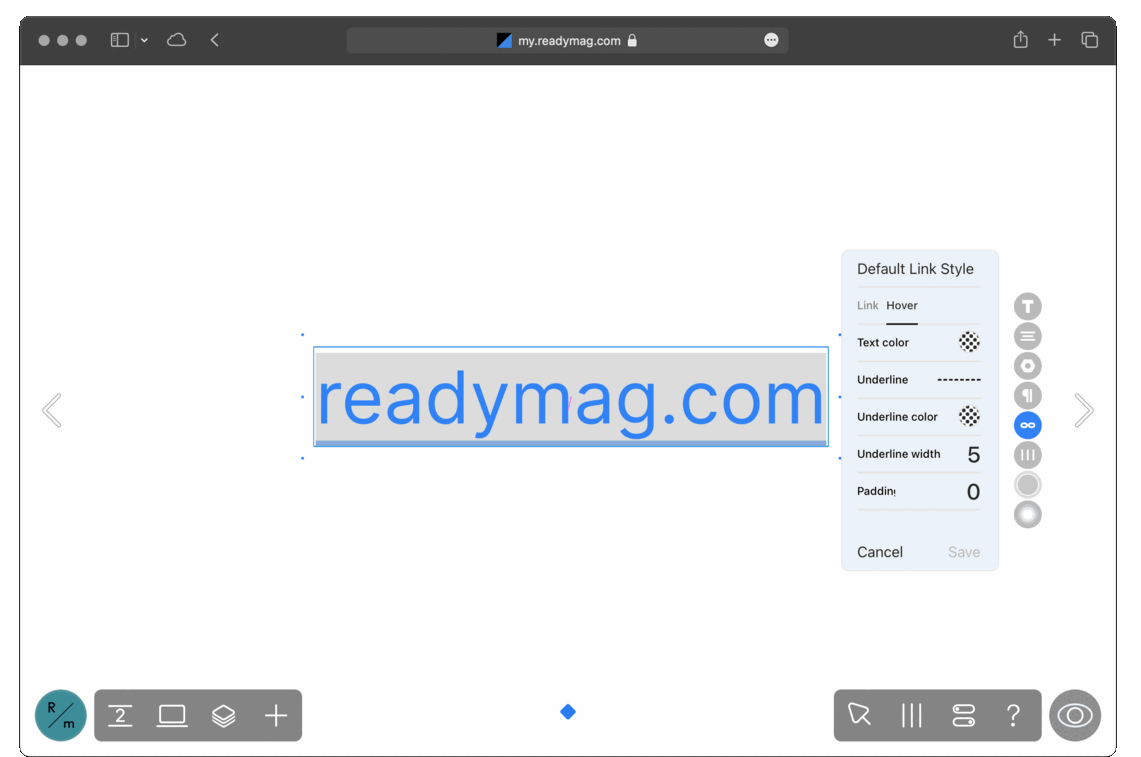
Task: Click the browser back arrow
Action: tap(215, 40)
